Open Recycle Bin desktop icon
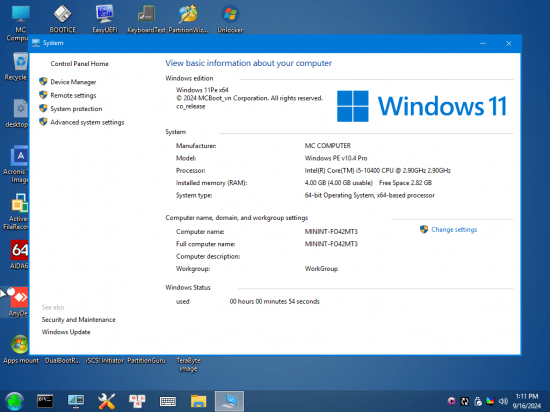Screen dimensions: 550x412 click(17, 67)
